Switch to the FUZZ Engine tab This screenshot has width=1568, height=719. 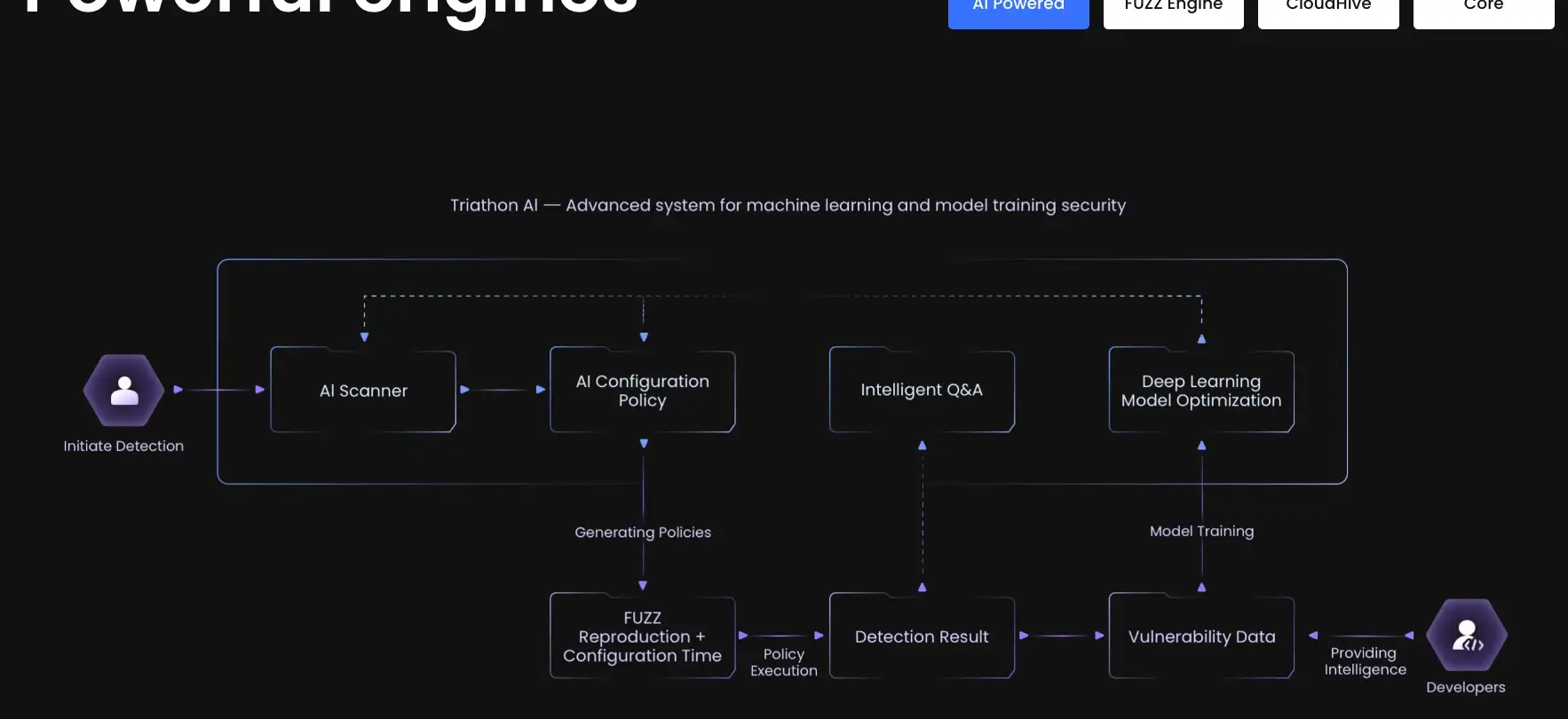1173,11
